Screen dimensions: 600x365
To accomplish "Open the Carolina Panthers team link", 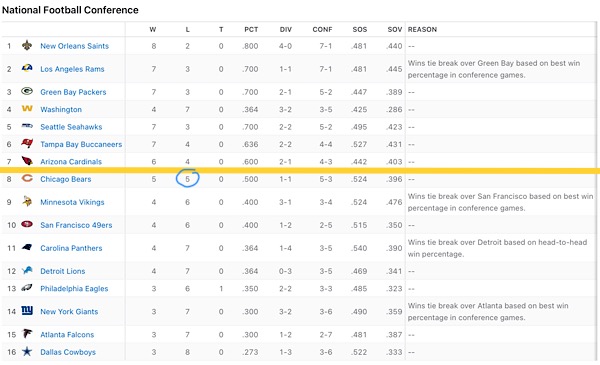I will coord(71,248).
